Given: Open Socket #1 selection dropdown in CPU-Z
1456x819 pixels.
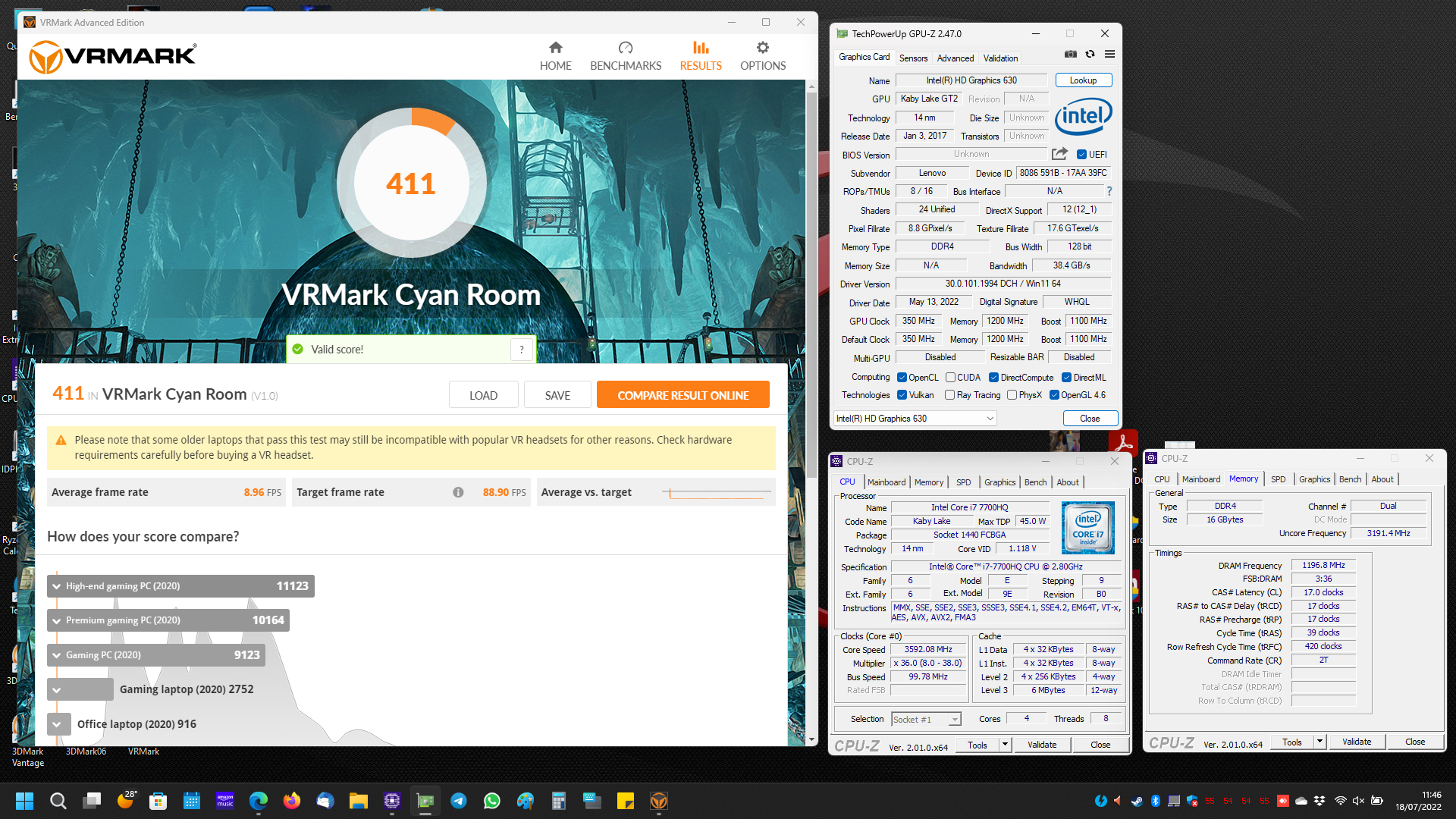Looking at the screenshot, I should [926, 719].
